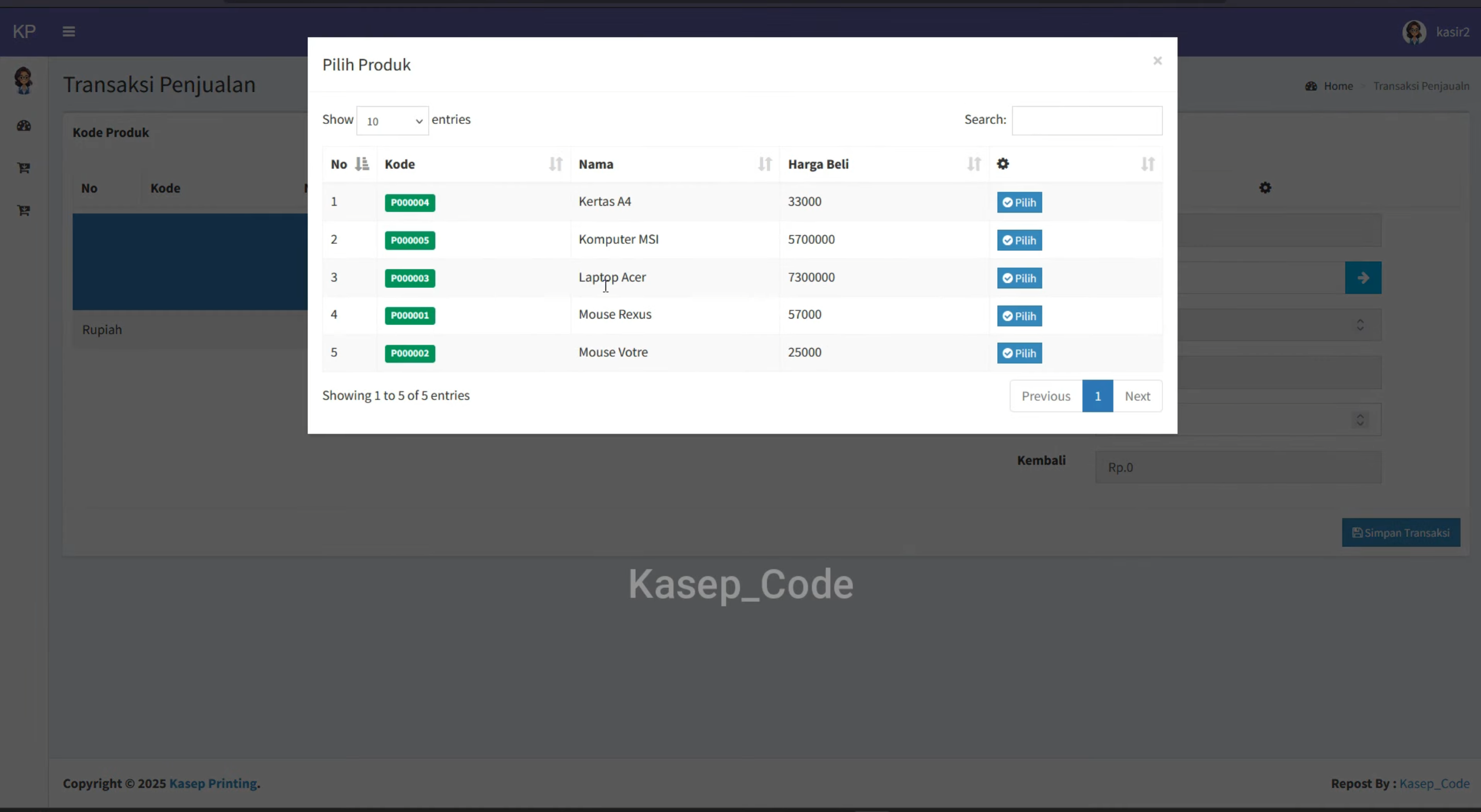Choose Pilih for Komputer MSI
Screen dimensions: 1481x812
(x=1019, y=240)
